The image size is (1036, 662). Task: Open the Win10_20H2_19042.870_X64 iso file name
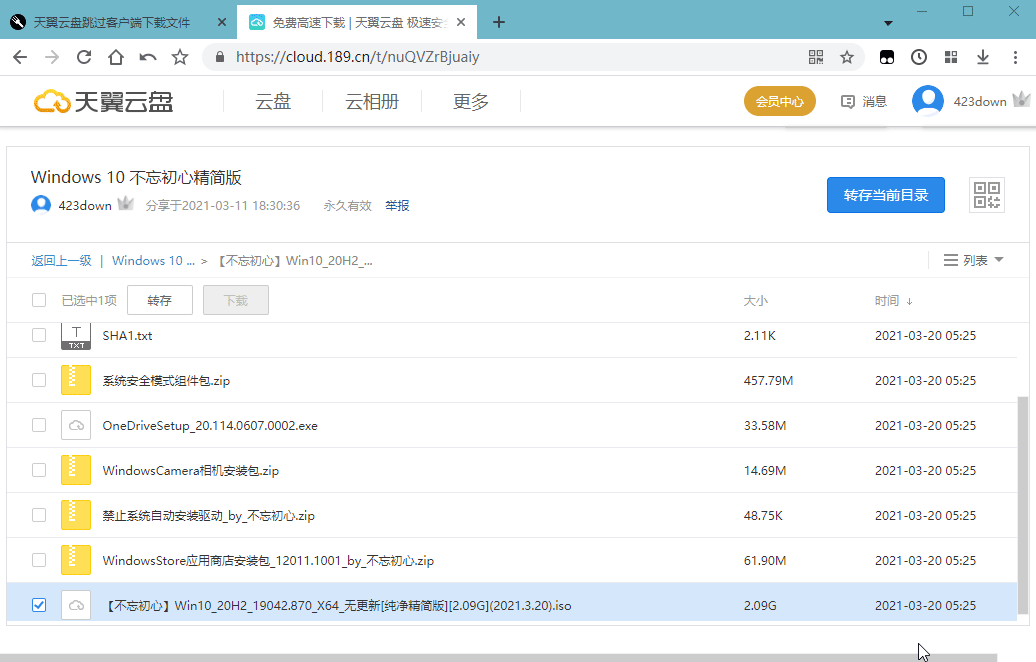click(x=337, y=605)
